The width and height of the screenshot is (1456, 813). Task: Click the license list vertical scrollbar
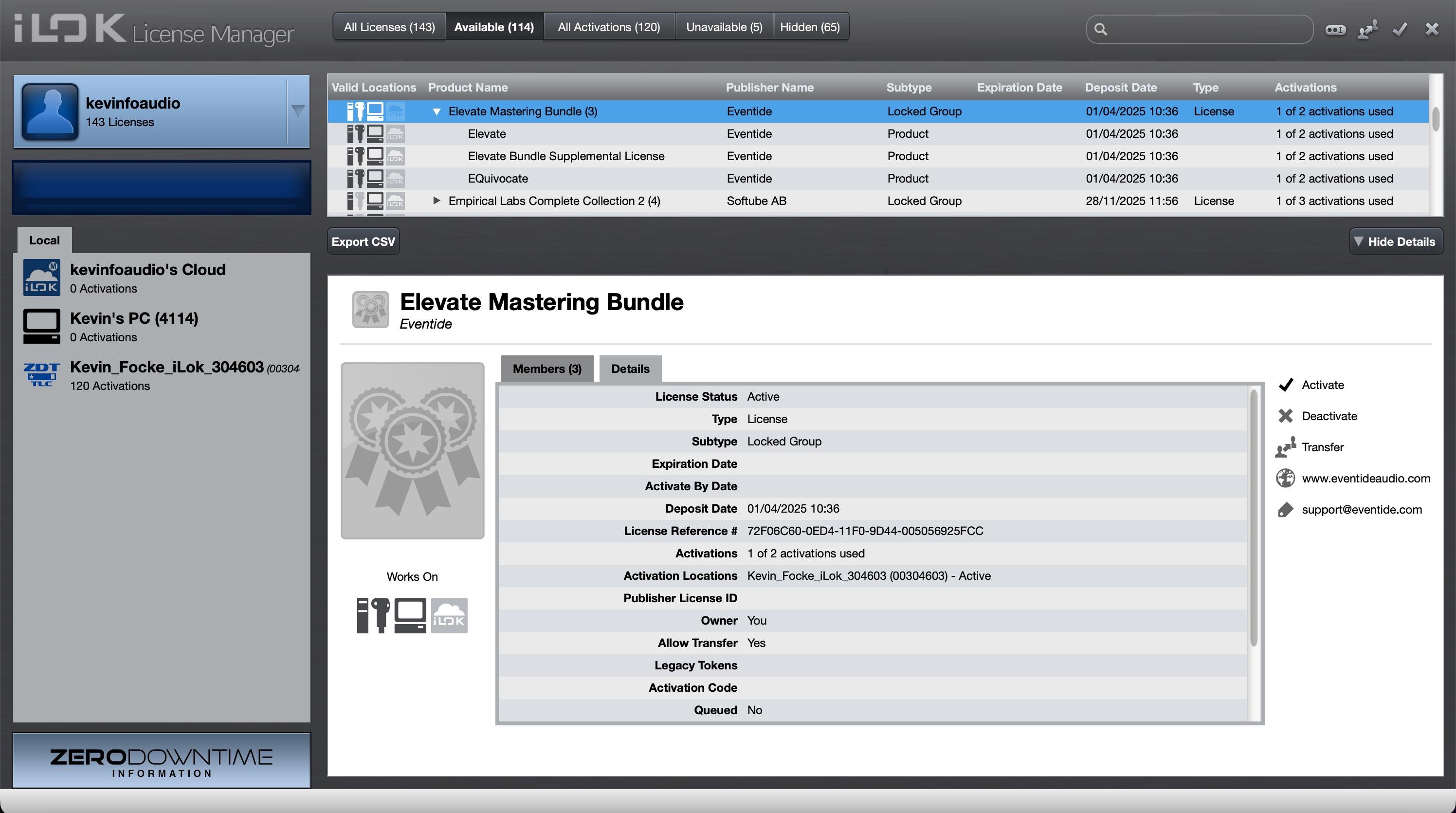pyautogui.click(x=1435, y=119)
